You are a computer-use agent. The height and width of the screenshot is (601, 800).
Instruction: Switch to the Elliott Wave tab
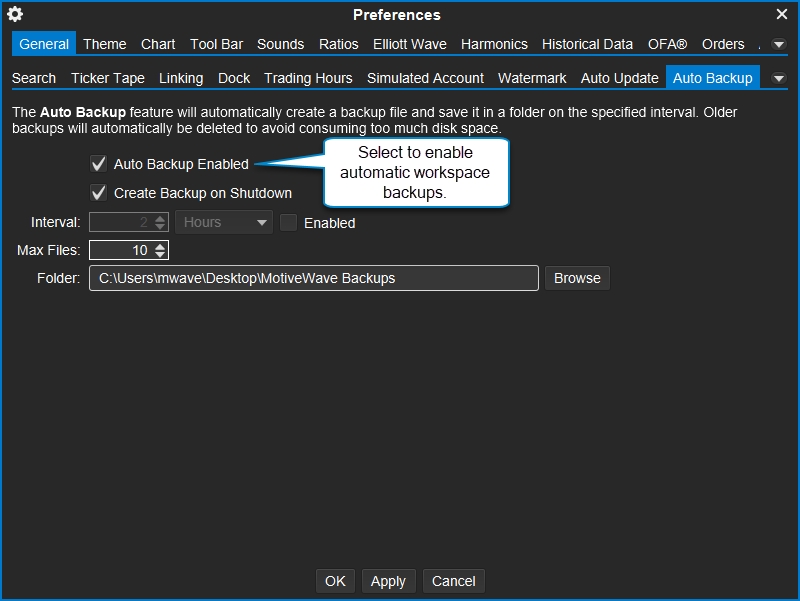pyautogui.click(x=410, y=44)
